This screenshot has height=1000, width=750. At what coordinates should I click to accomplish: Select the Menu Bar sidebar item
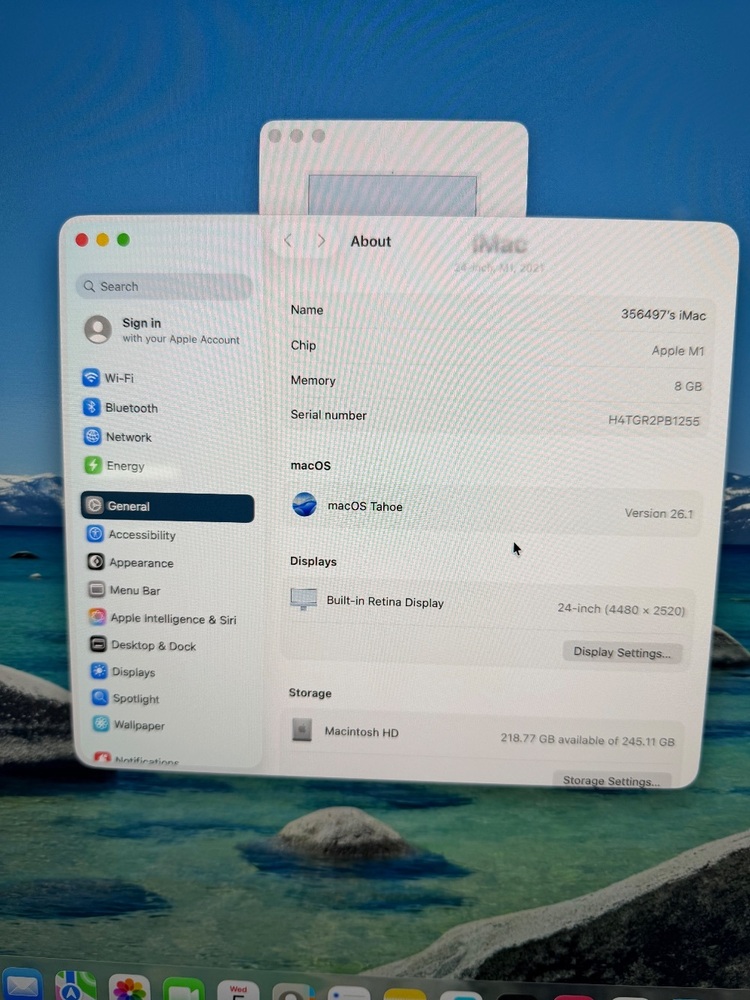(134, 591)
